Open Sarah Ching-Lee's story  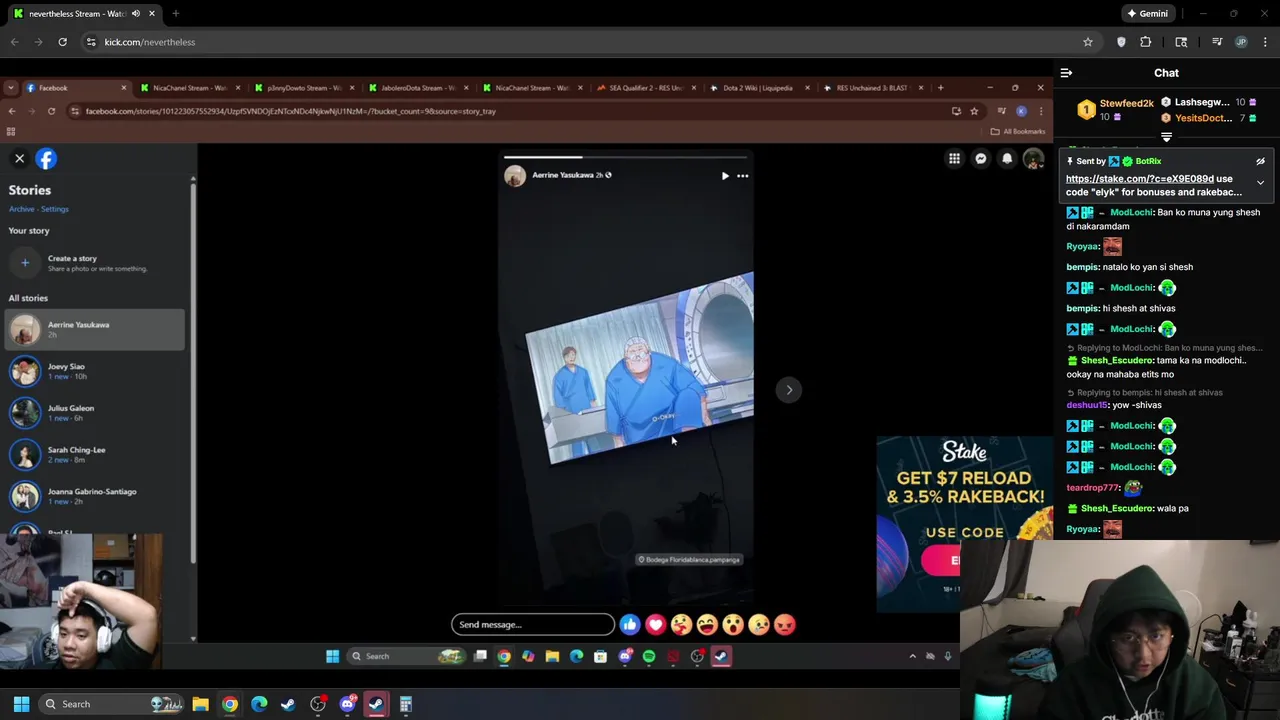pyautogui.click(x=95, y=454)
